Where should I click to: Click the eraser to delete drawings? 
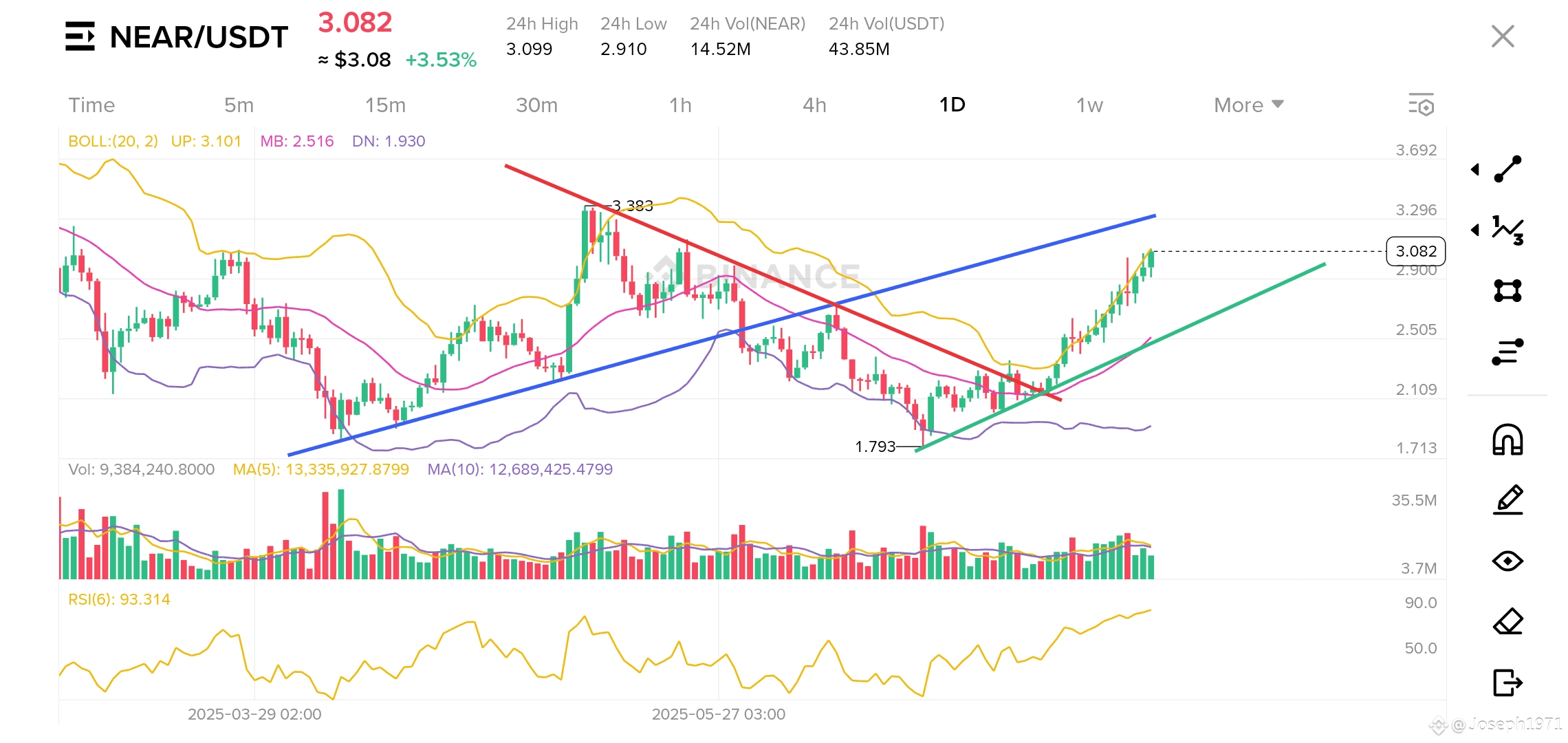pos(1507,621)
